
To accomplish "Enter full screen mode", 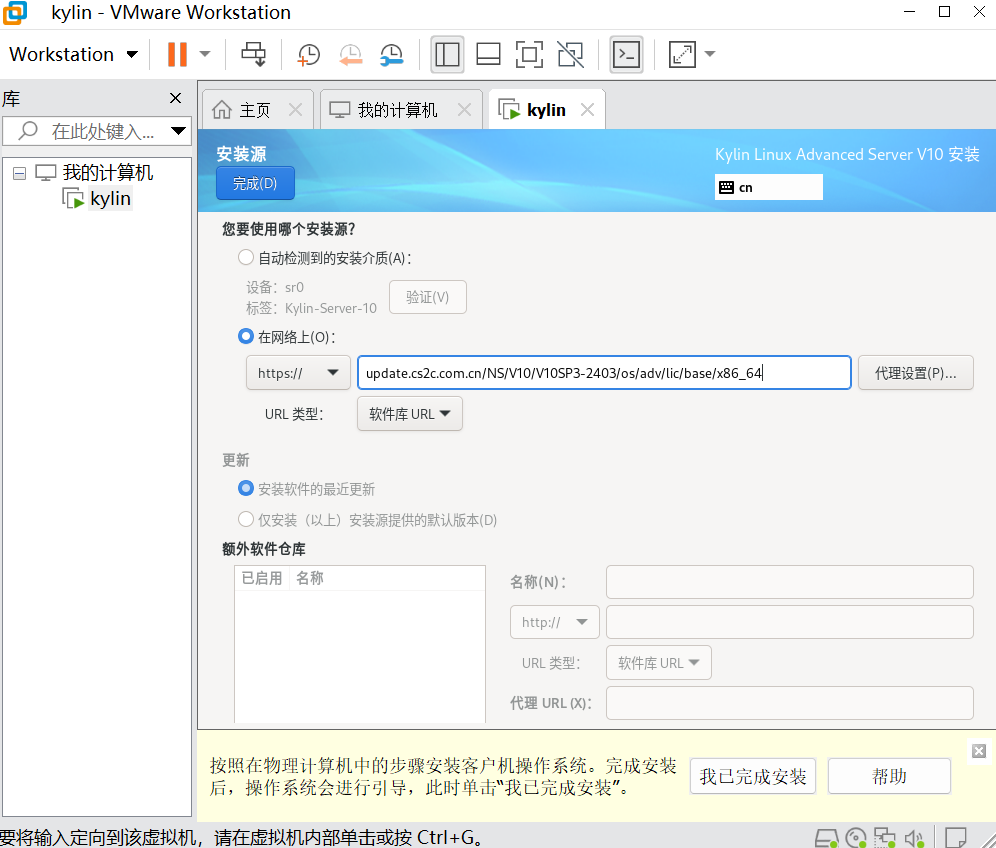I will tap(529, 55).
